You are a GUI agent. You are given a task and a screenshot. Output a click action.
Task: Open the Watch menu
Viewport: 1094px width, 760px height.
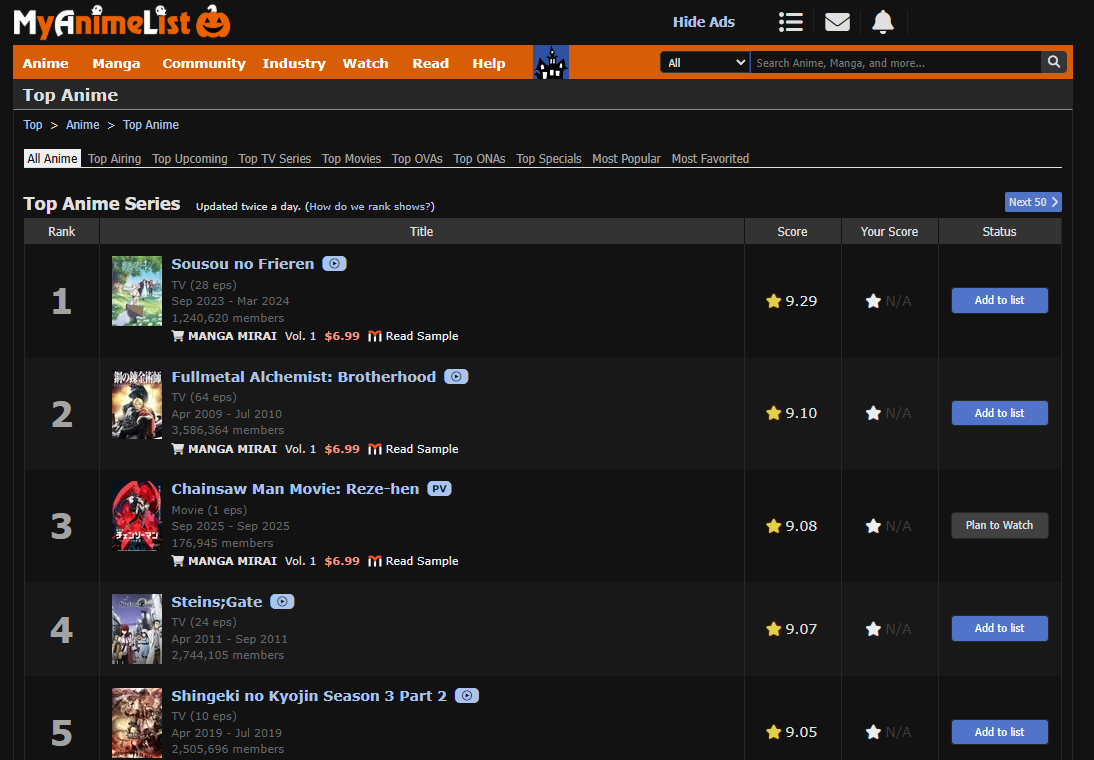pos(365,63)
